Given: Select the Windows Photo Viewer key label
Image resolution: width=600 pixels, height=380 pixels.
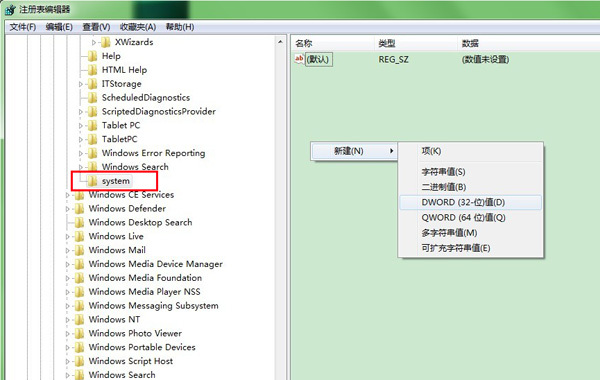Looking at the screenshot, I should pos(135,333).
